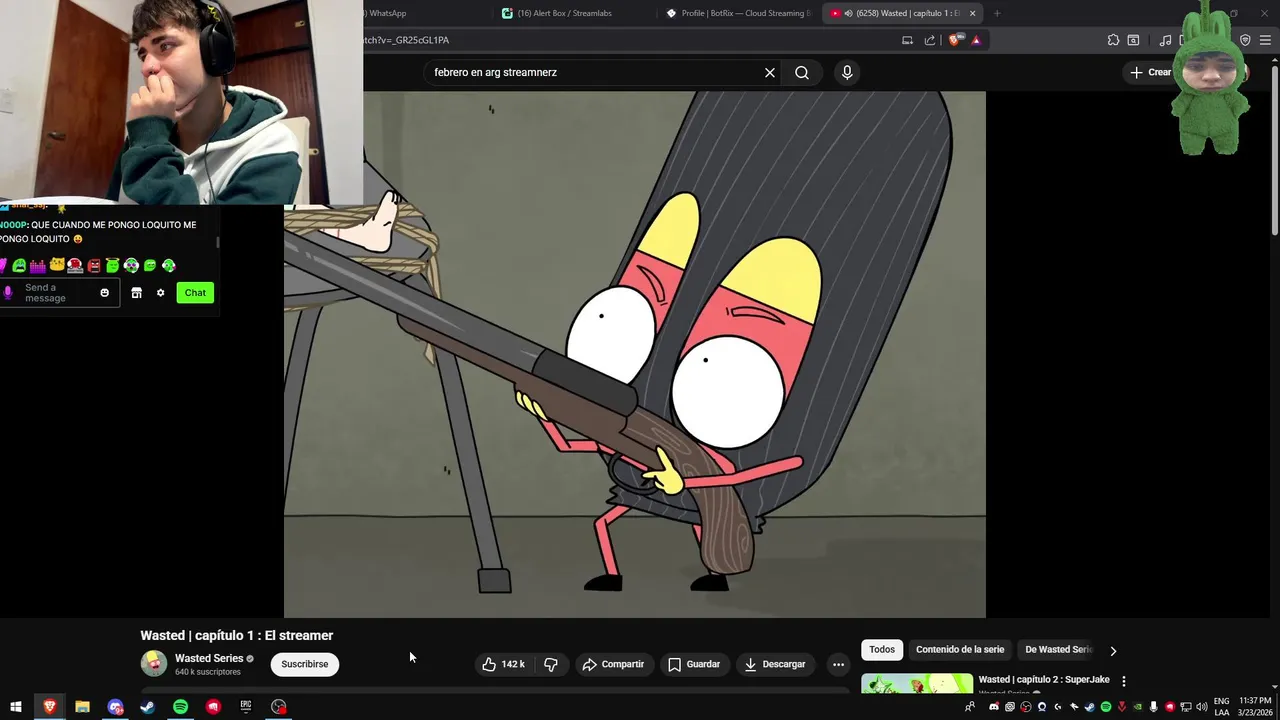Image resolution: width=1280 pixels, height=720 pixels.
Task: Open the media control music note icon
Action: 1165,40
